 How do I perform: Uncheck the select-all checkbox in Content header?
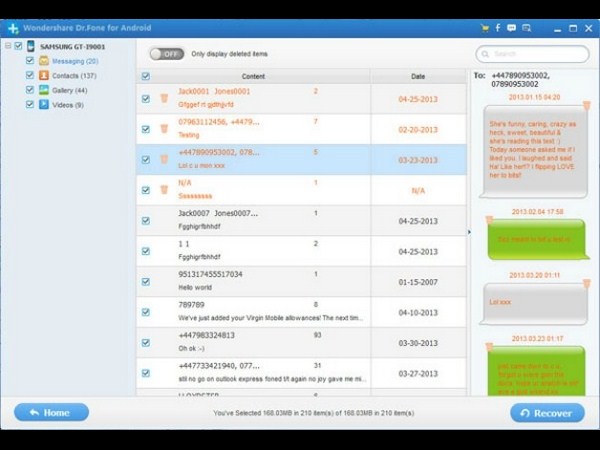click(146, 76)
